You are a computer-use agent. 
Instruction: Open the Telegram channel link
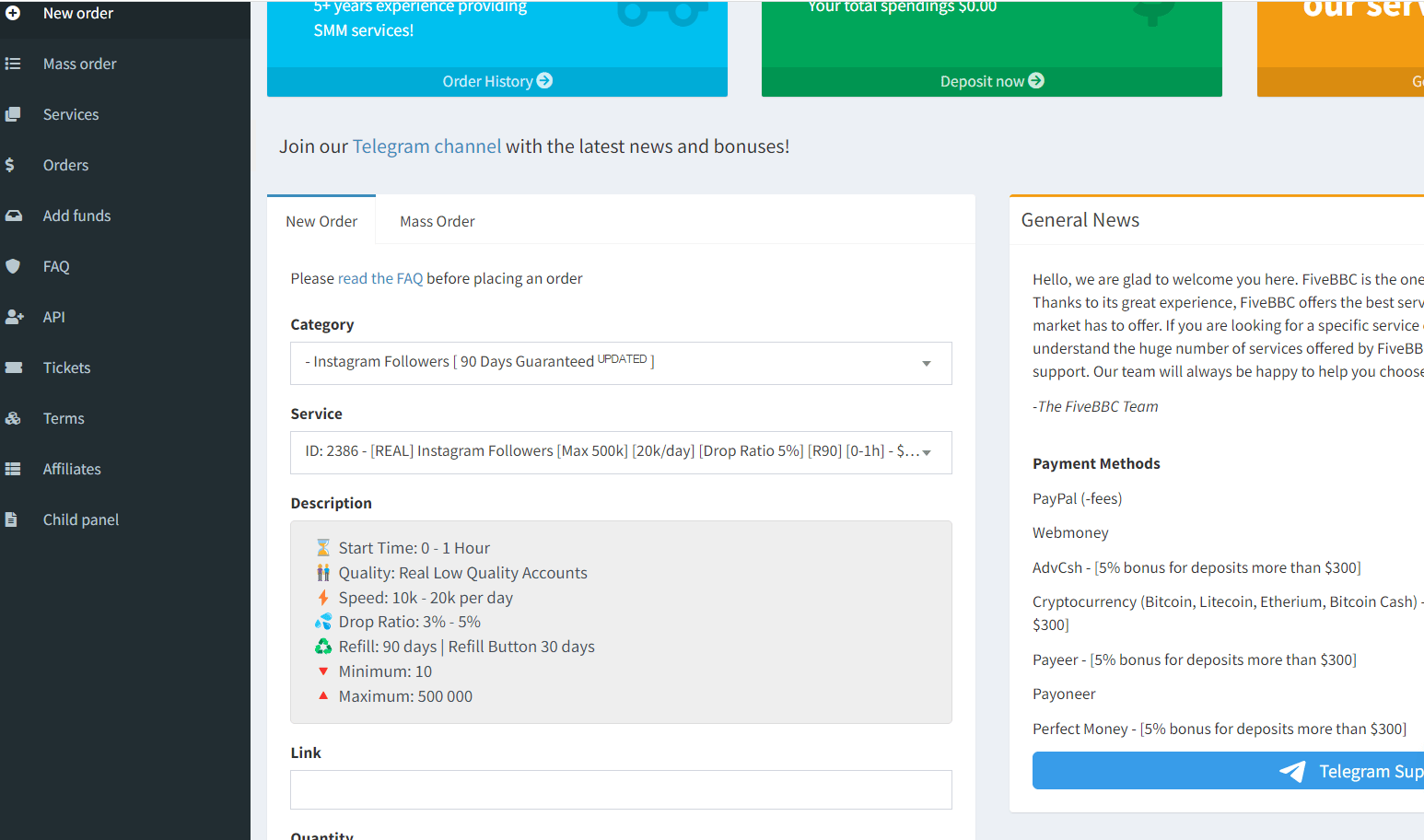[x=426, y=146]
